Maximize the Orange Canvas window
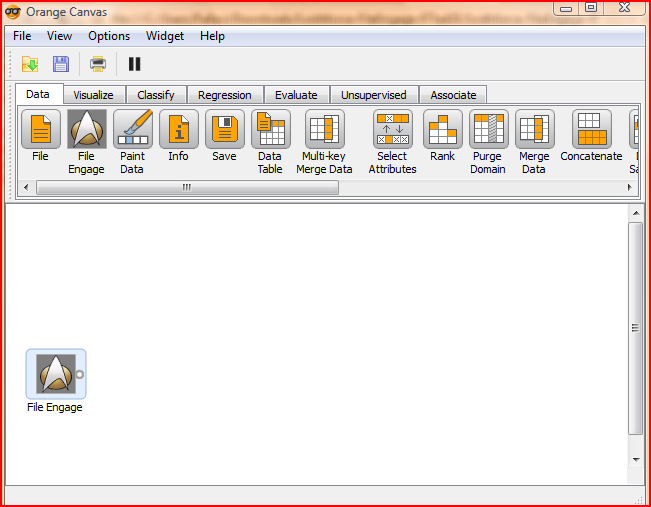Screen dimensions: 651x507 pyautogui.click(x=591, y=7)
